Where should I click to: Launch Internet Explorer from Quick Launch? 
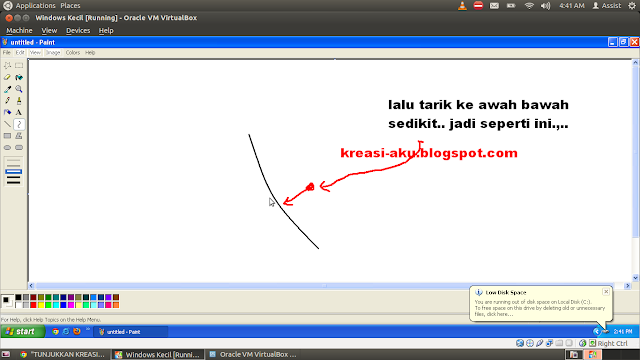[x=66, y=331]
